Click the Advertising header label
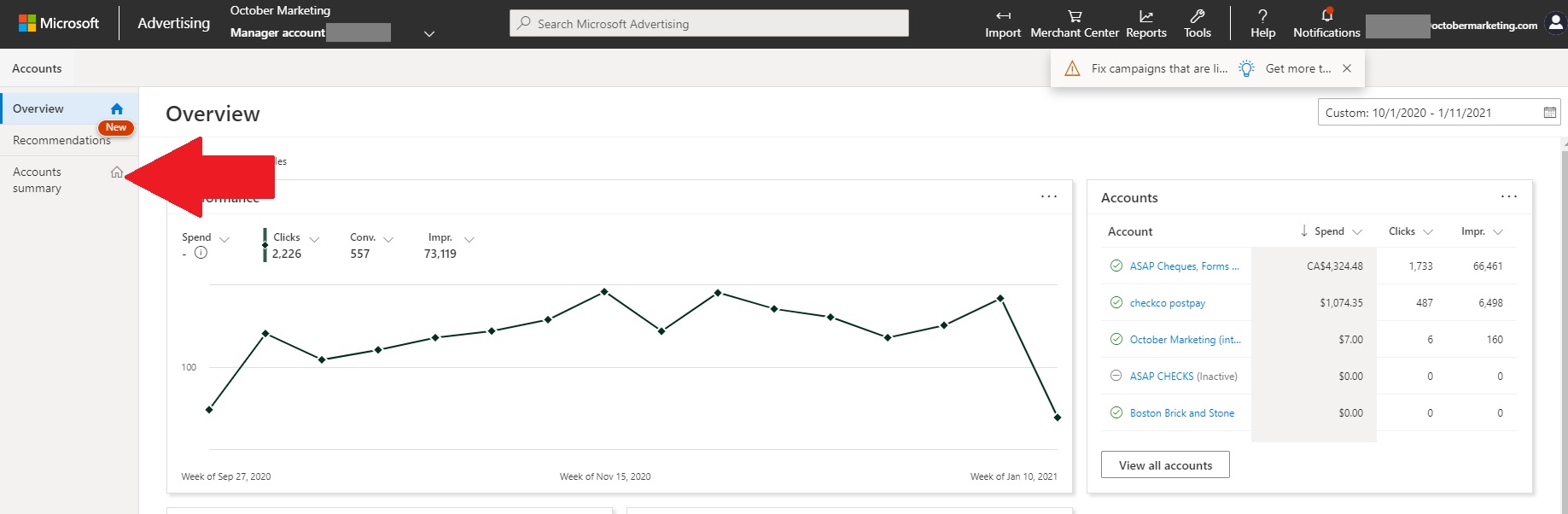Screen dimensions: 1568x514 (173, 23)
